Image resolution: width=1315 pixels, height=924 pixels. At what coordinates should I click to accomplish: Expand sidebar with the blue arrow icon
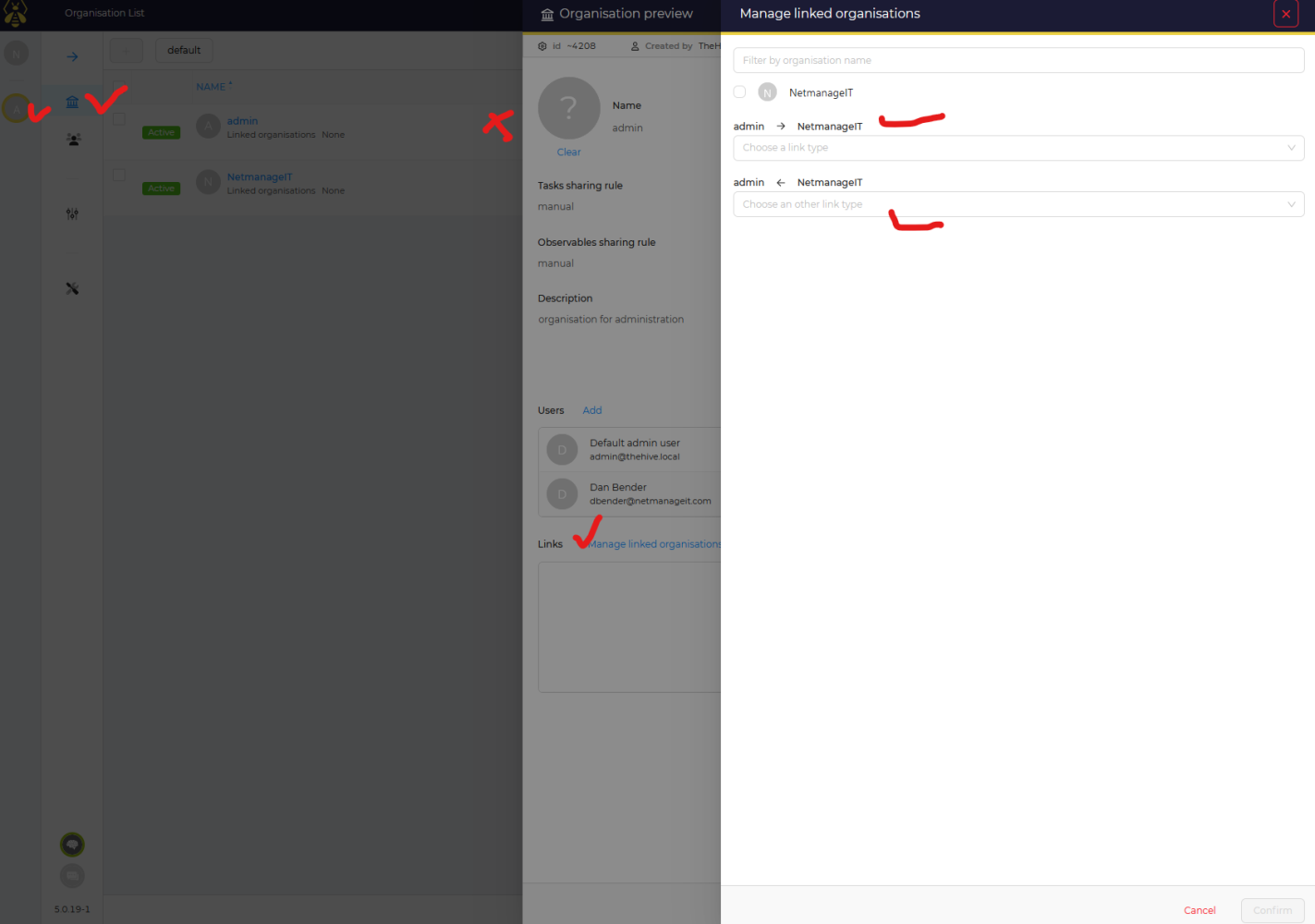[x=72, y=57]
